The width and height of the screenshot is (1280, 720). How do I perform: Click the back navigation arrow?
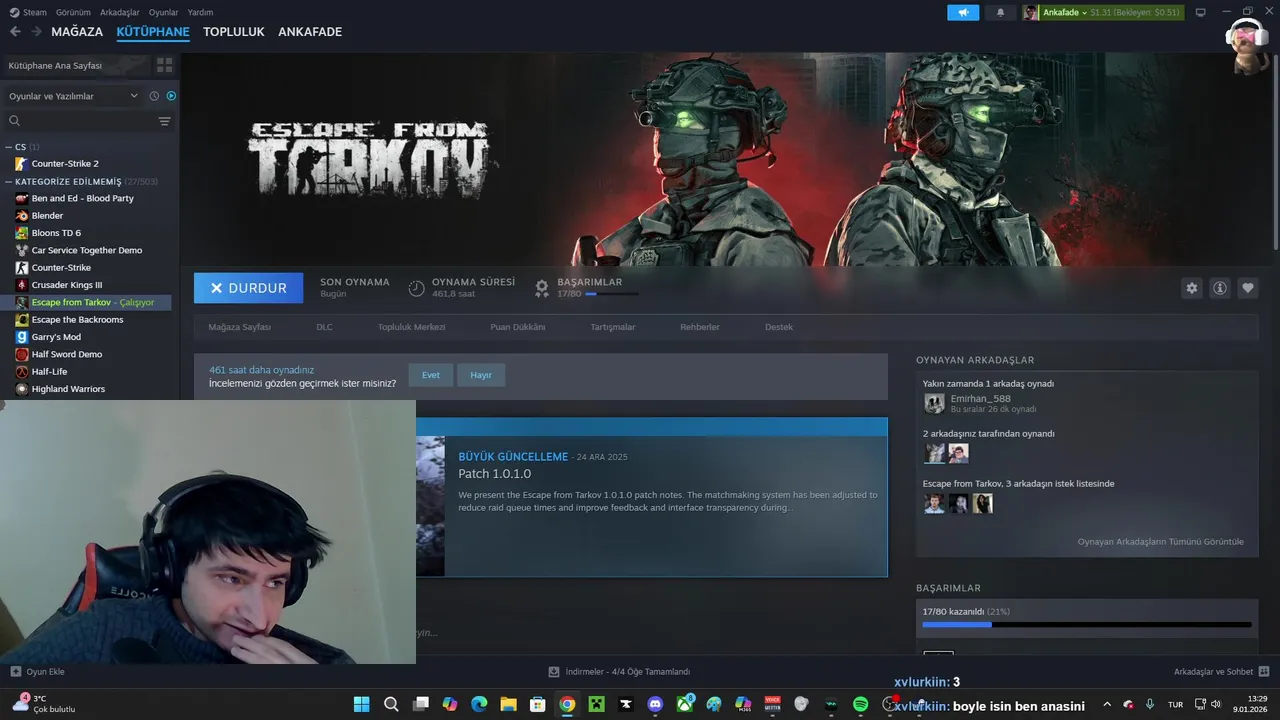tap(15, 32)
